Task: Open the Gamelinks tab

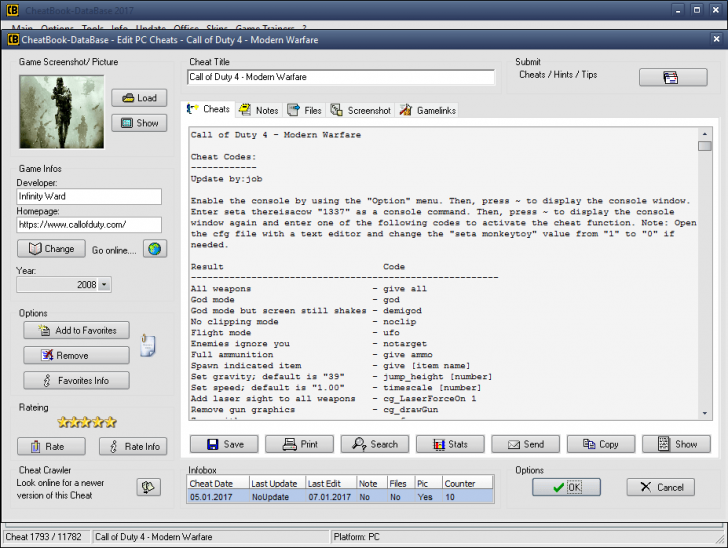Action: tap(428, 111)
